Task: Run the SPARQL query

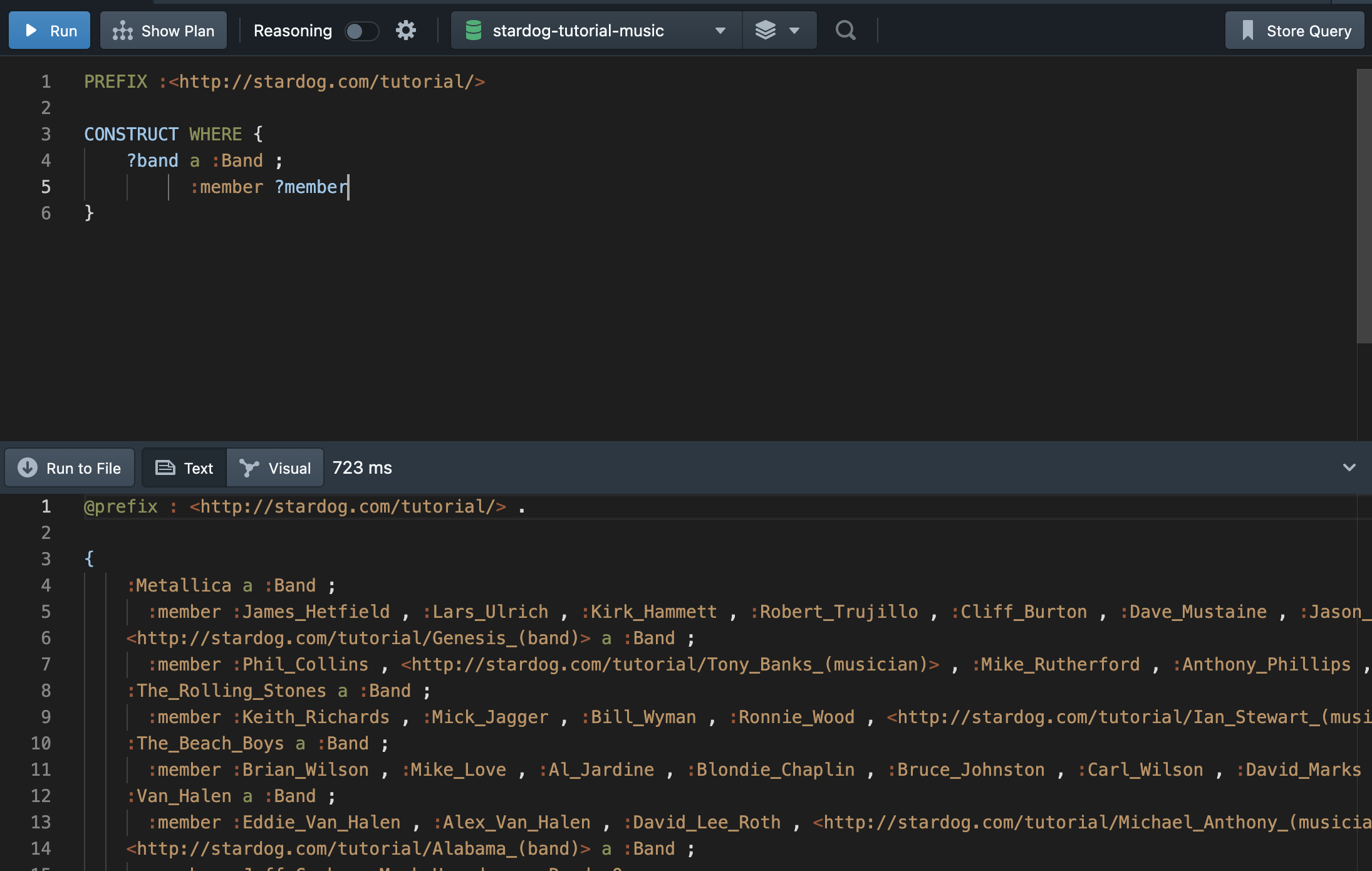Action: click(49, 30)
